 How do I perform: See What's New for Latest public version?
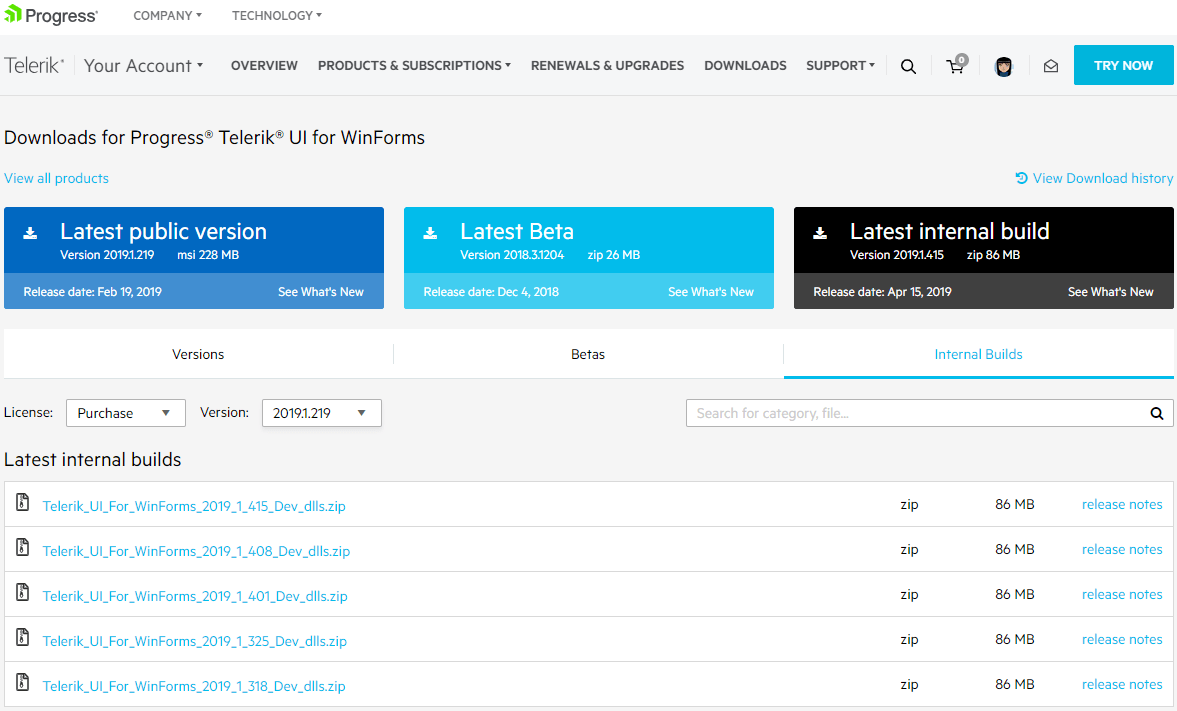tap(321, 291)
